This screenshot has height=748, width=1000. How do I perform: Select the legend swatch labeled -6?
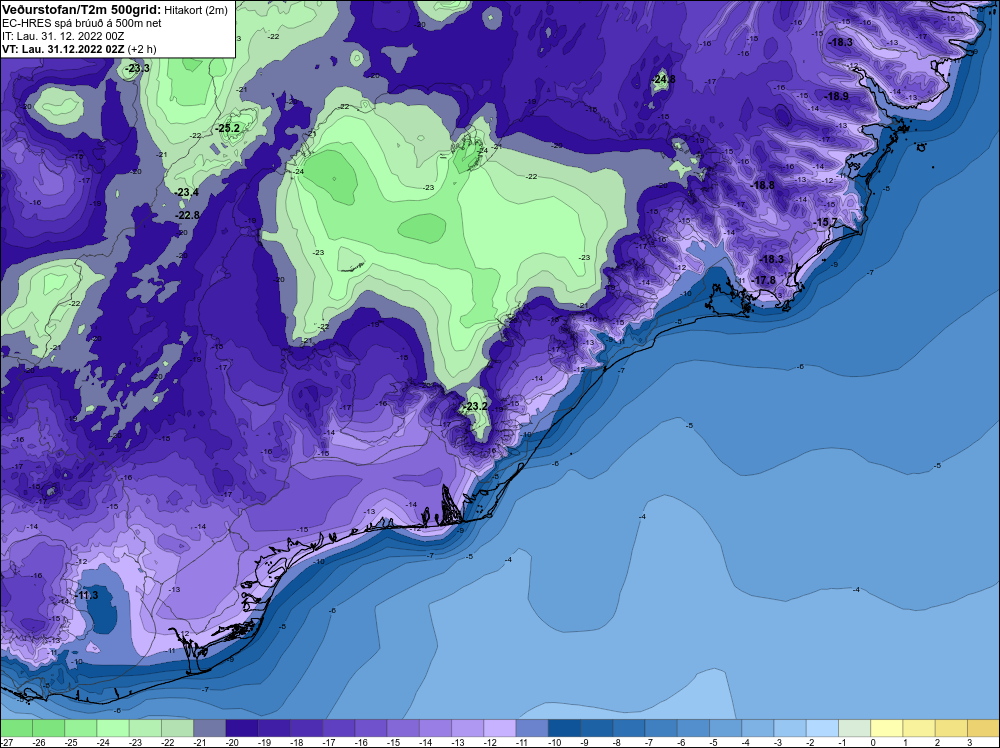tap(693, 728)
